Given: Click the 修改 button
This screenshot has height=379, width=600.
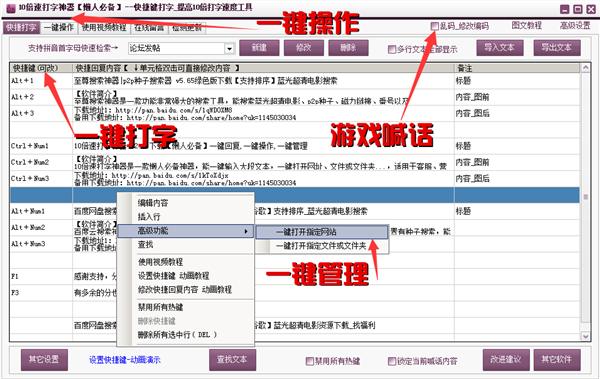Looking at the screenshot, I should [x=304, y=48].
